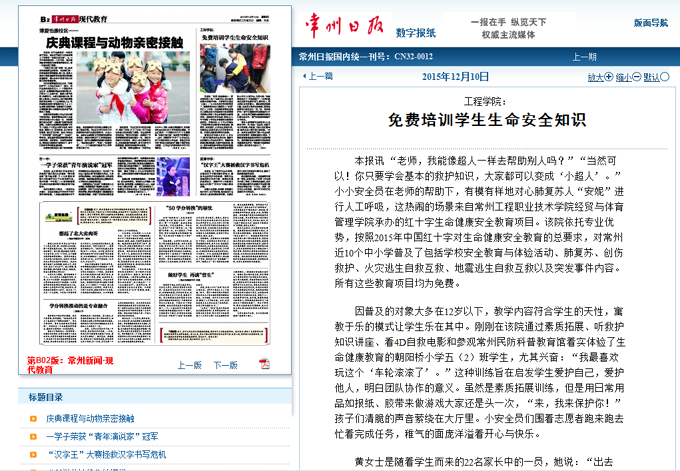Click 缩小 text link

click(624, 77)
